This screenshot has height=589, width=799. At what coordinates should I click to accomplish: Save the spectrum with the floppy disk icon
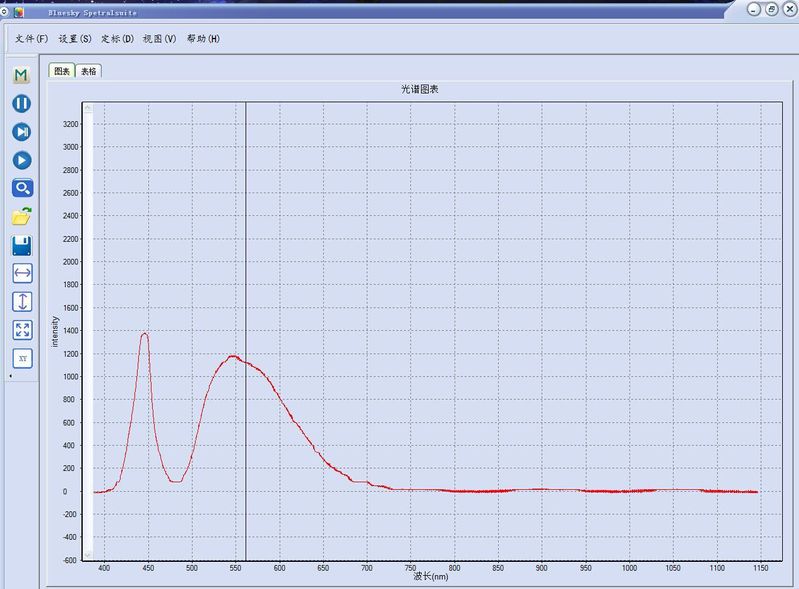coord(21,245)
